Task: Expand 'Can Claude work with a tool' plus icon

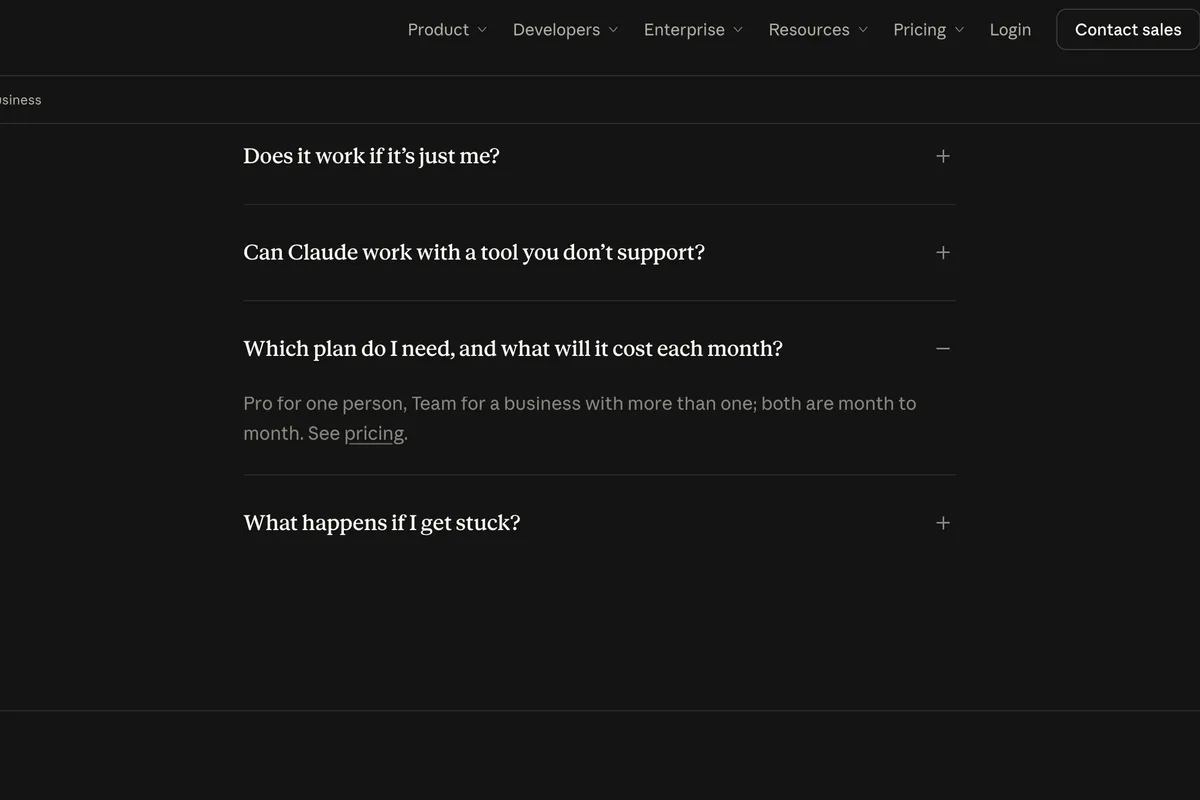Action: [x=943, y=252]
